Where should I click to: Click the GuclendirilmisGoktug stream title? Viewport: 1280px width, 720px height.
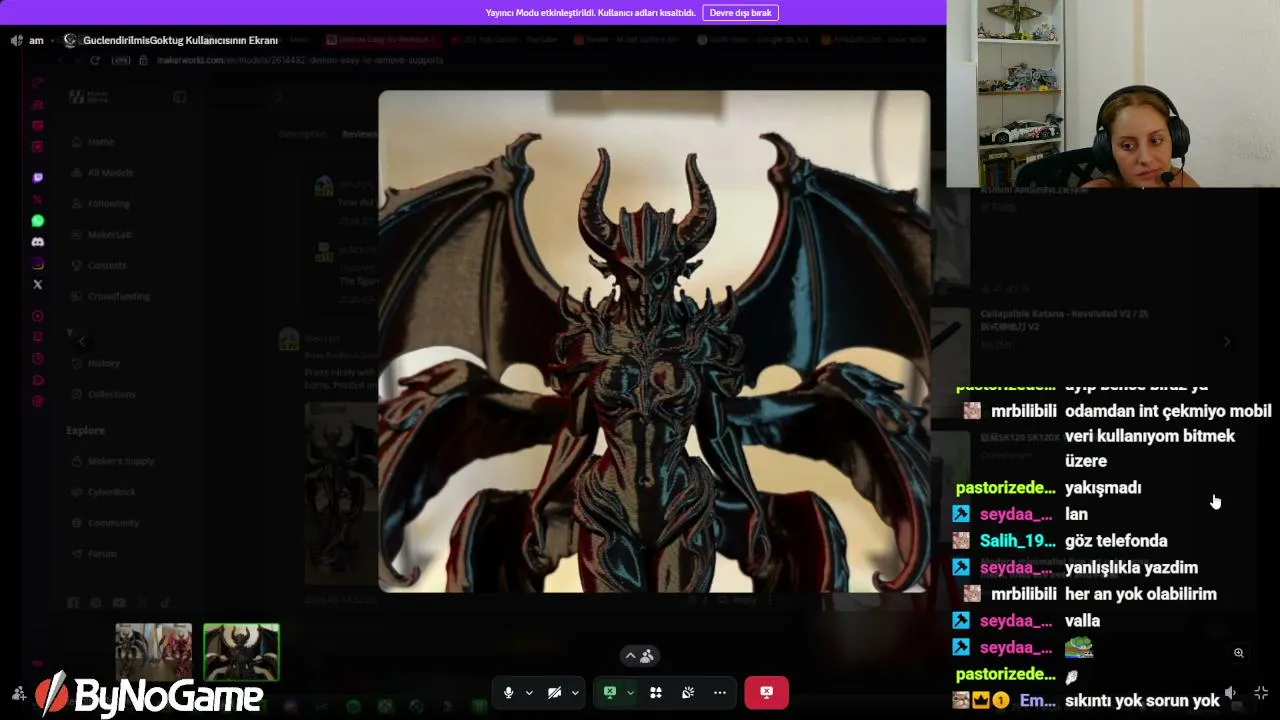[180, 40]
